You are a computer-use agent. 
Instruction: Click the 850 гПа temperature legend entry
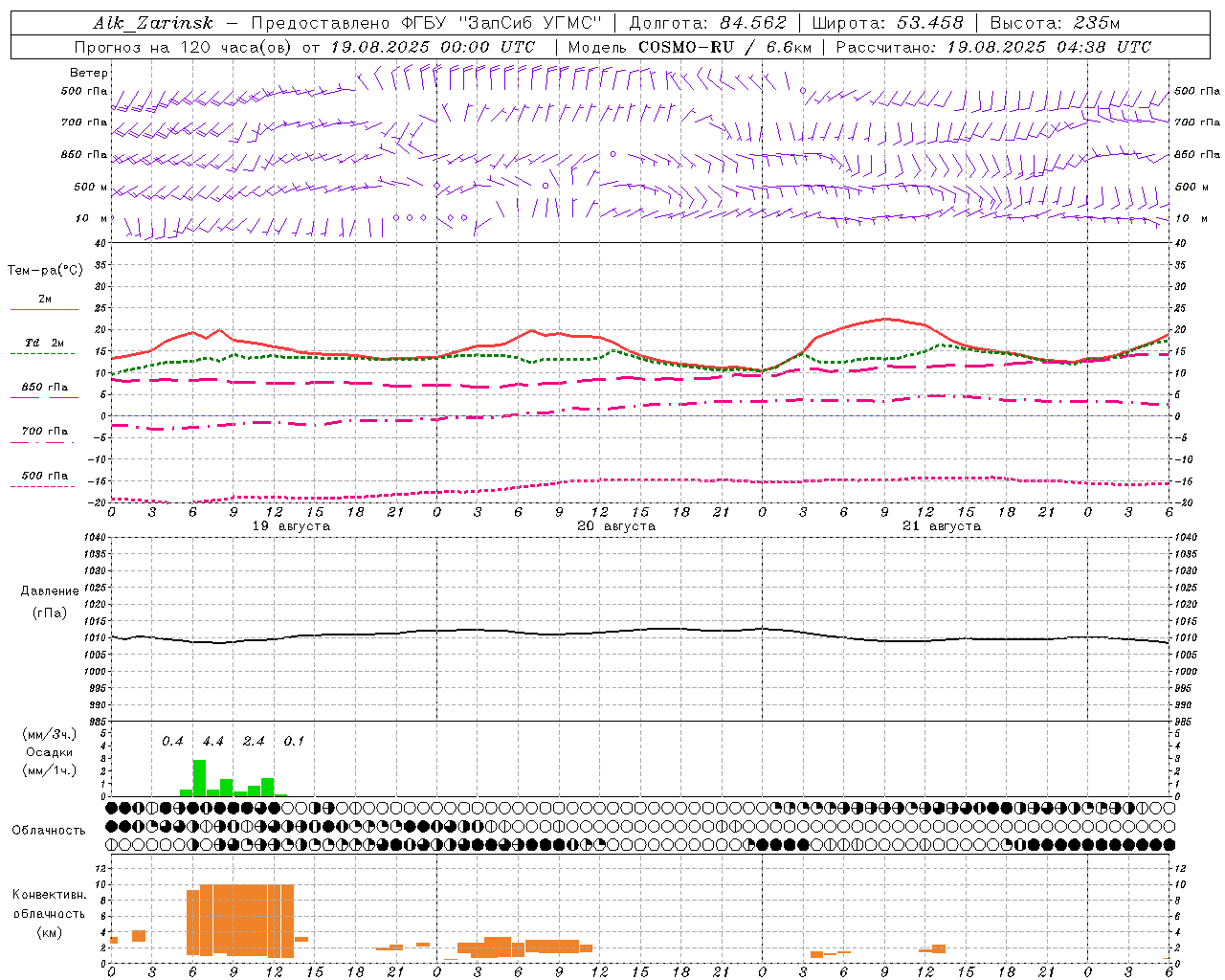(44, 388)
